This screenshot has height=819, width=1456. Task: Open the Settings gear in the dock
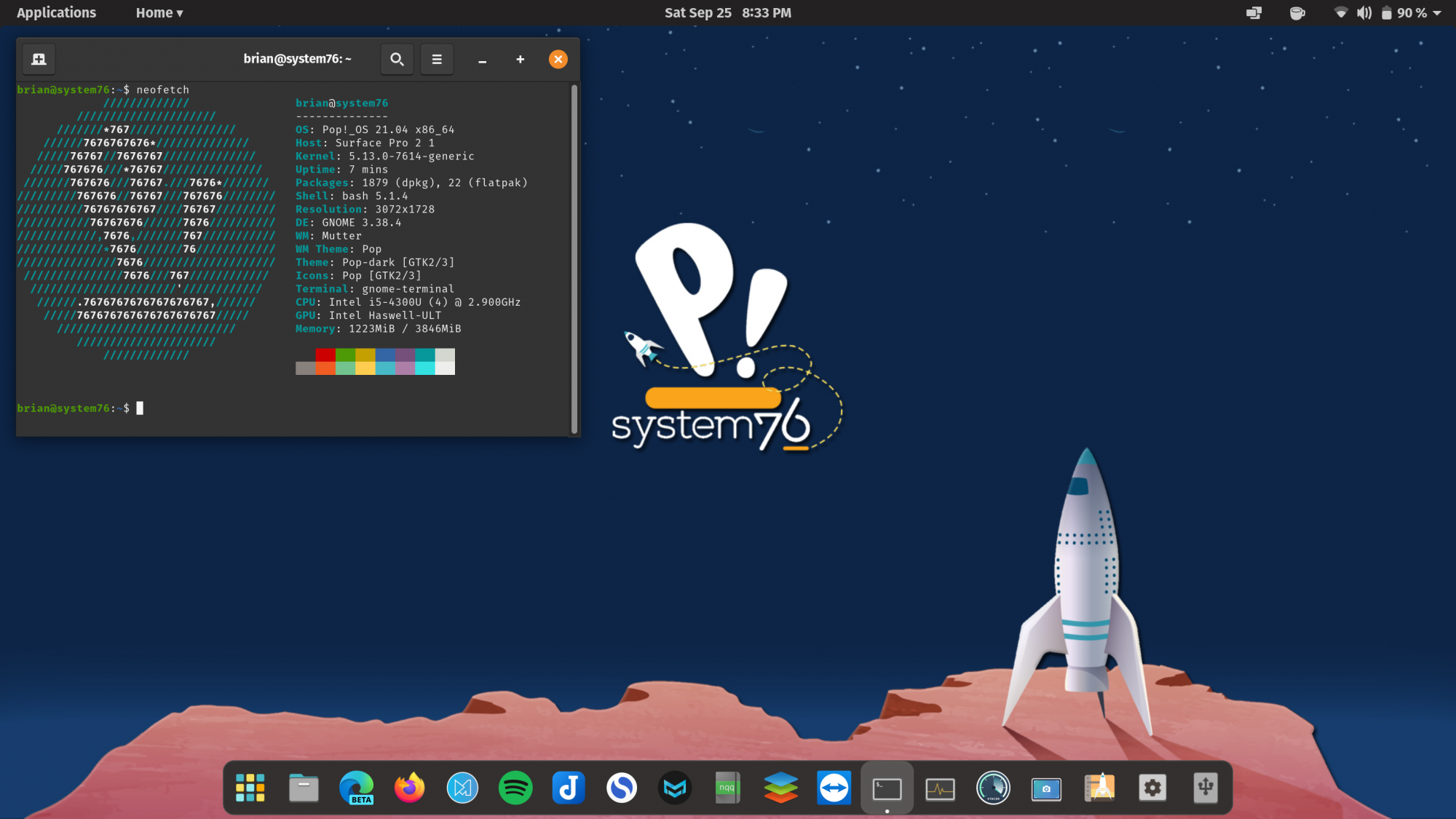click(x=1152, y=788)
